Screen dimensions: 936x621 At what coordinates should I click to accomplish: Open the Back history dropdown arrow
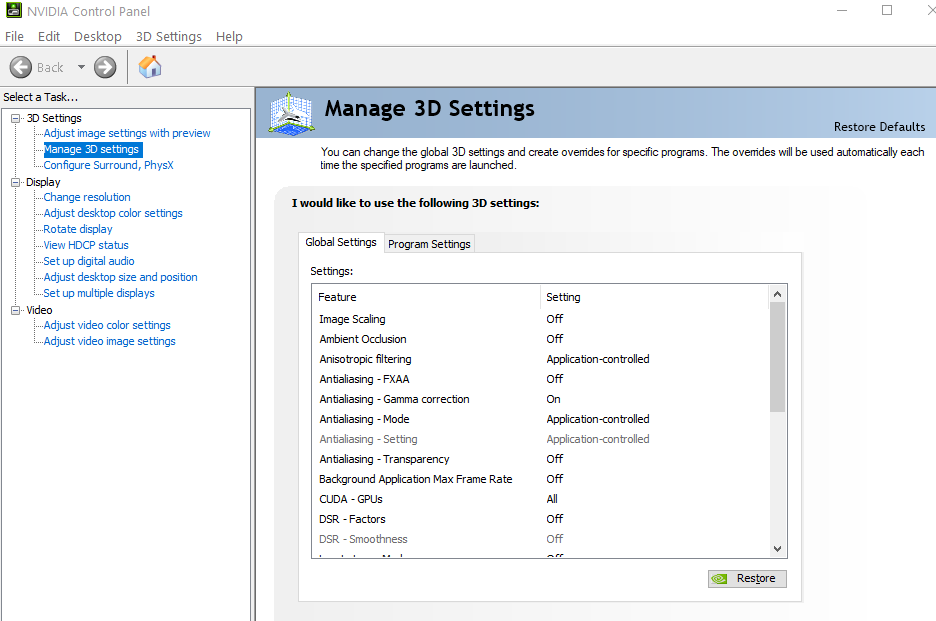click(81, 67)
